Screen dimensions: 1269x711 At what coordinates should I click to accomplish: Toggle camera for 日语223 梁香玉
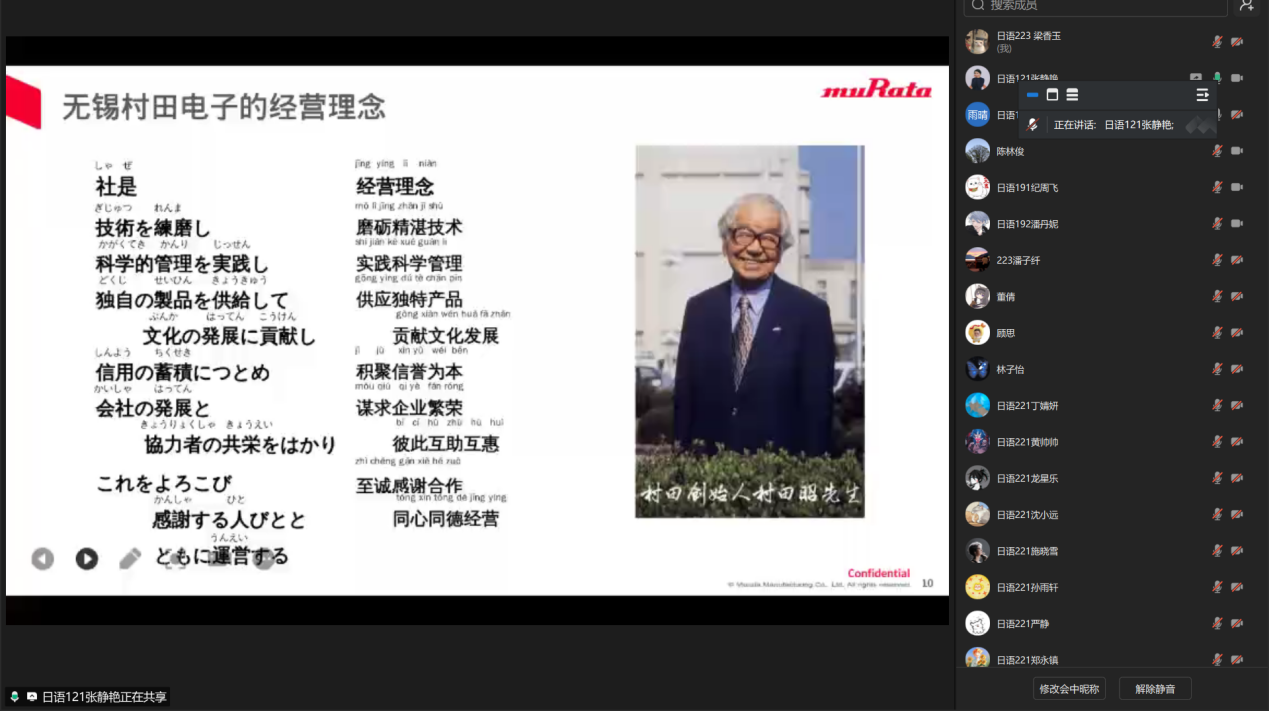click(x=1237, y=42)
